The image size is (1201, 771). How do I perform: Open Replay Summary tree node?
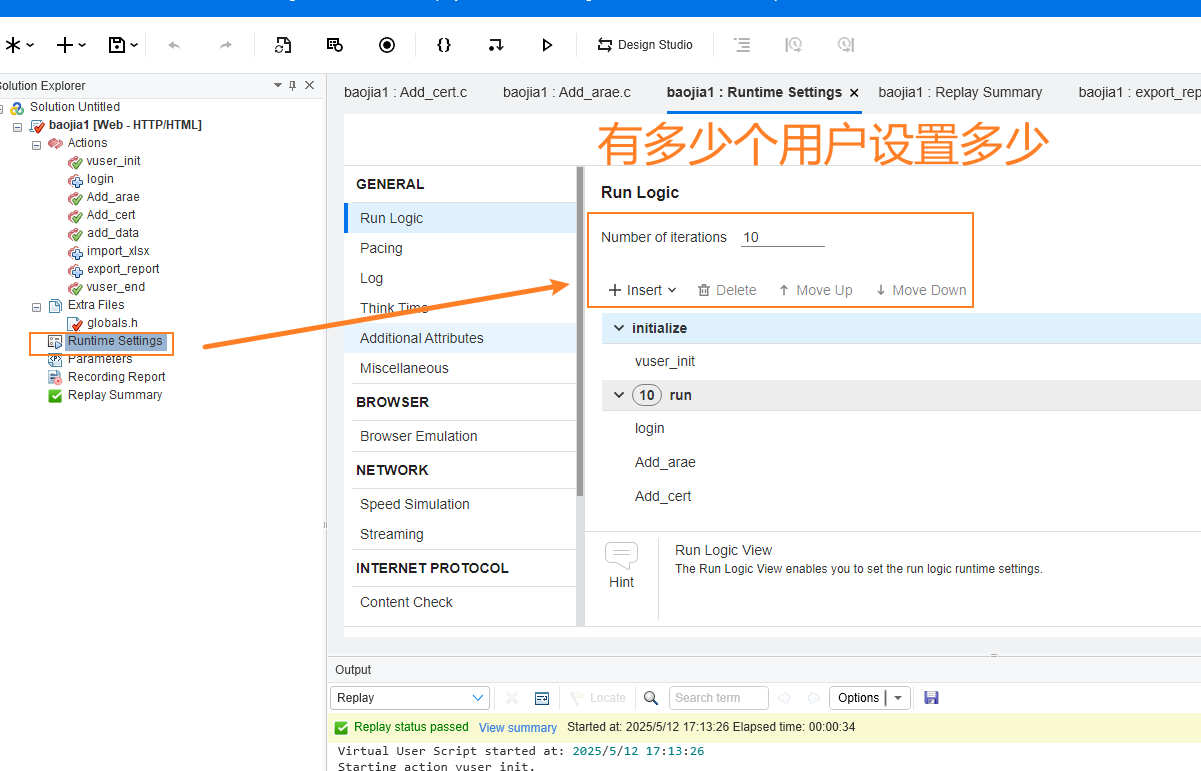coord(115,395)
